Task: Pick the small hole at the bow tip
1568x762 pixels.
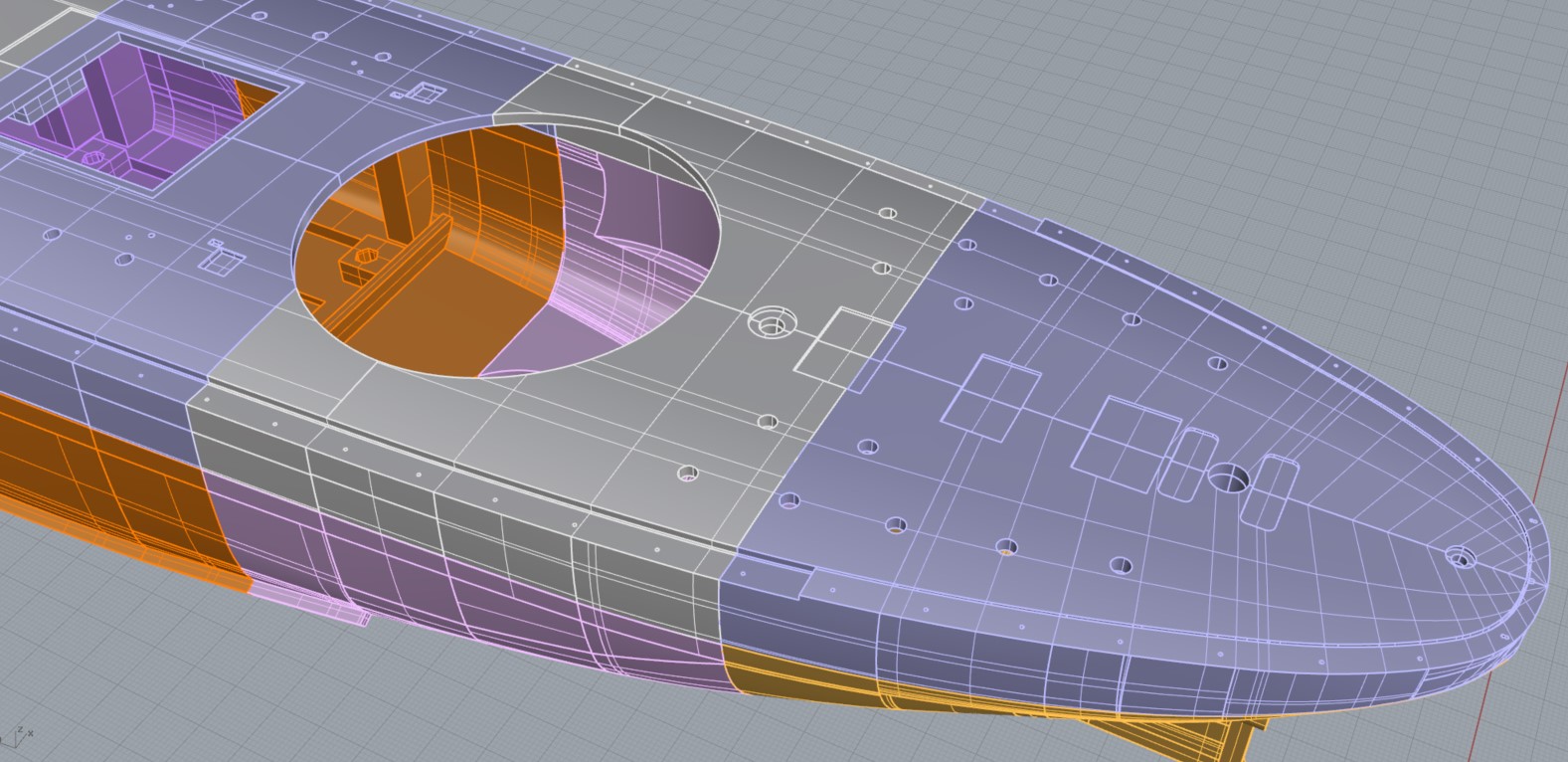Action: point(1459,555)
